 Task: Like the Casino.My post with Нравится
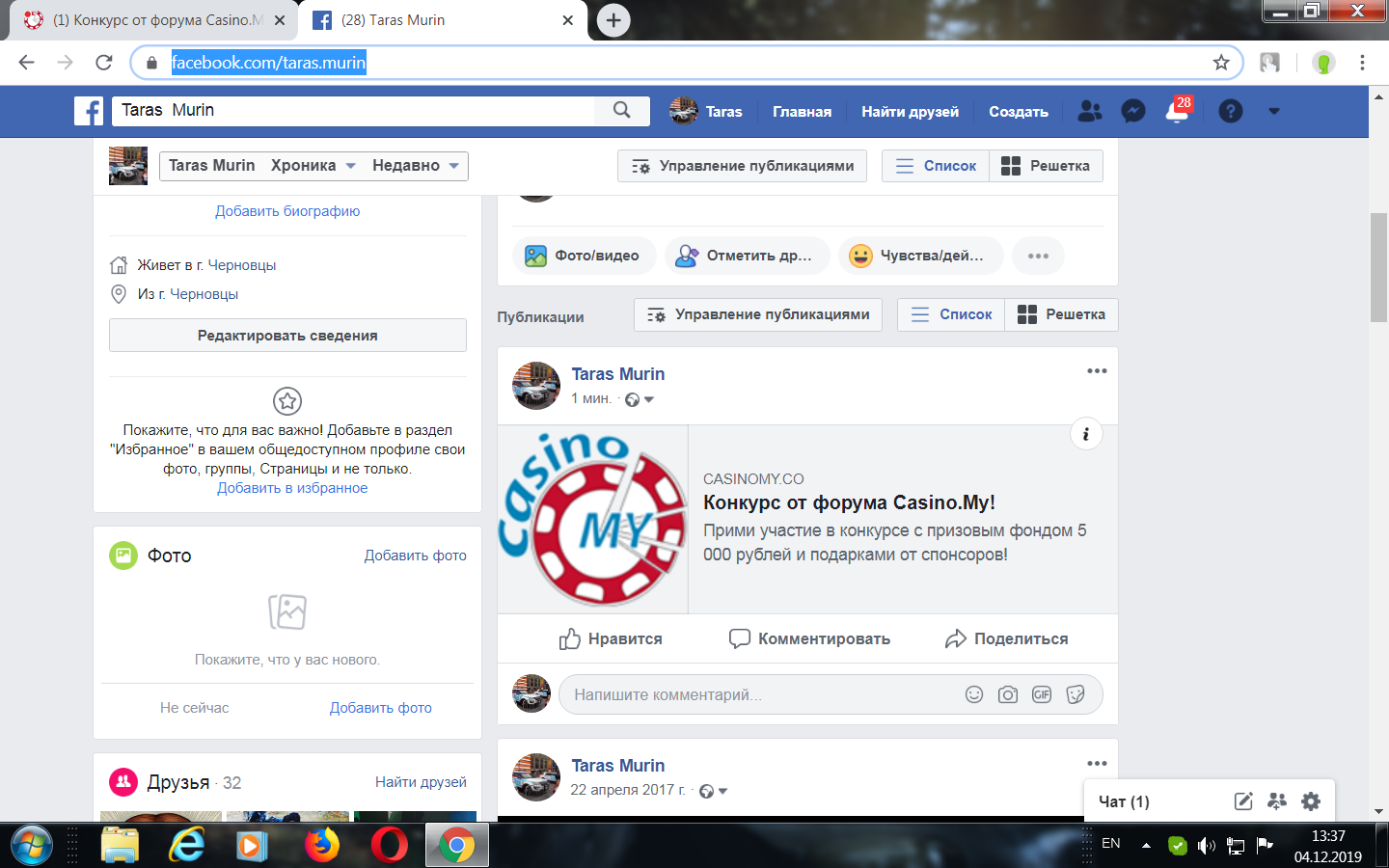click(610, 637)
